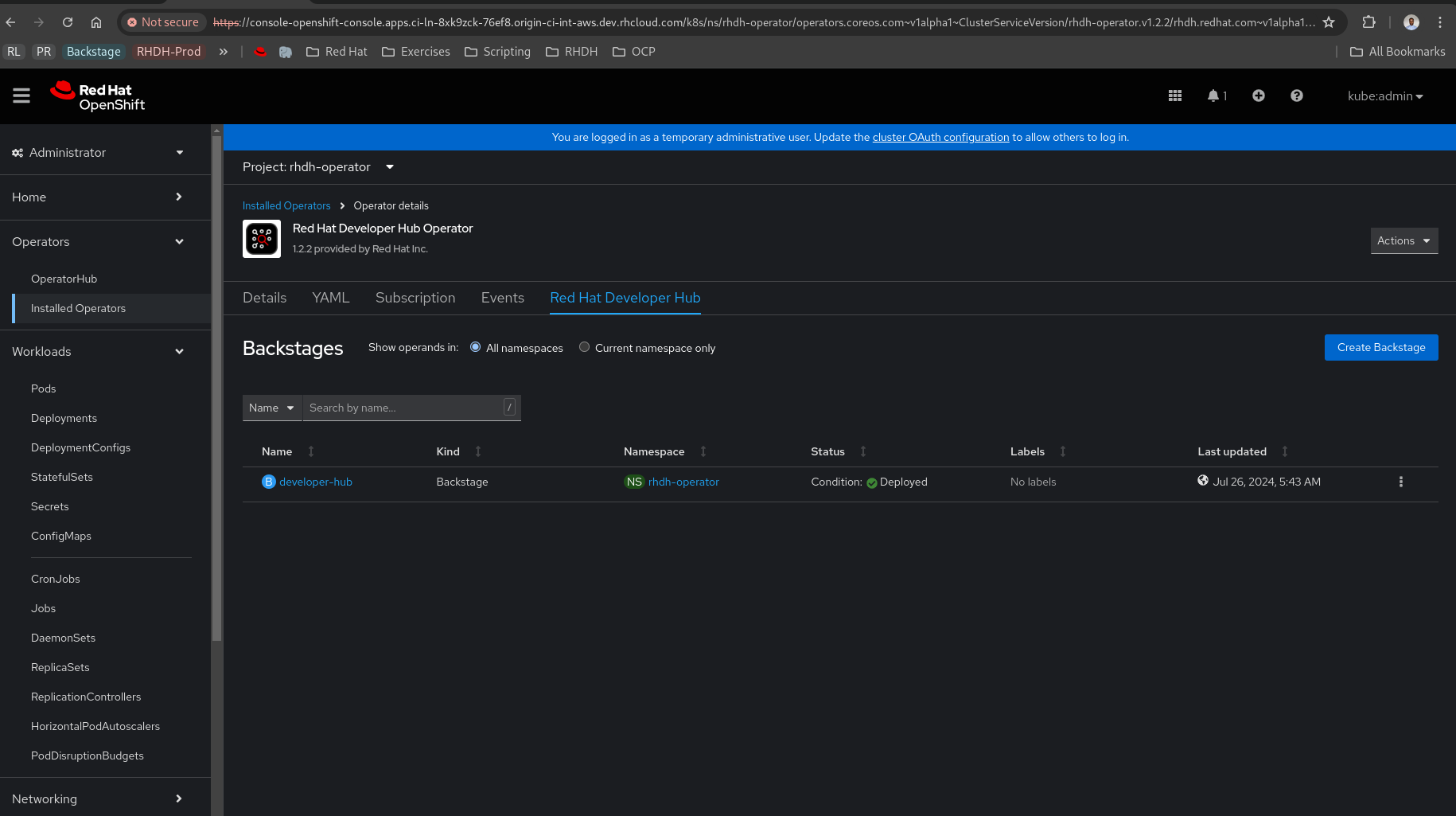Screen dimensions: 1456x816
Task: Expand the Home navigation section
Action: (x=98, y=197)
